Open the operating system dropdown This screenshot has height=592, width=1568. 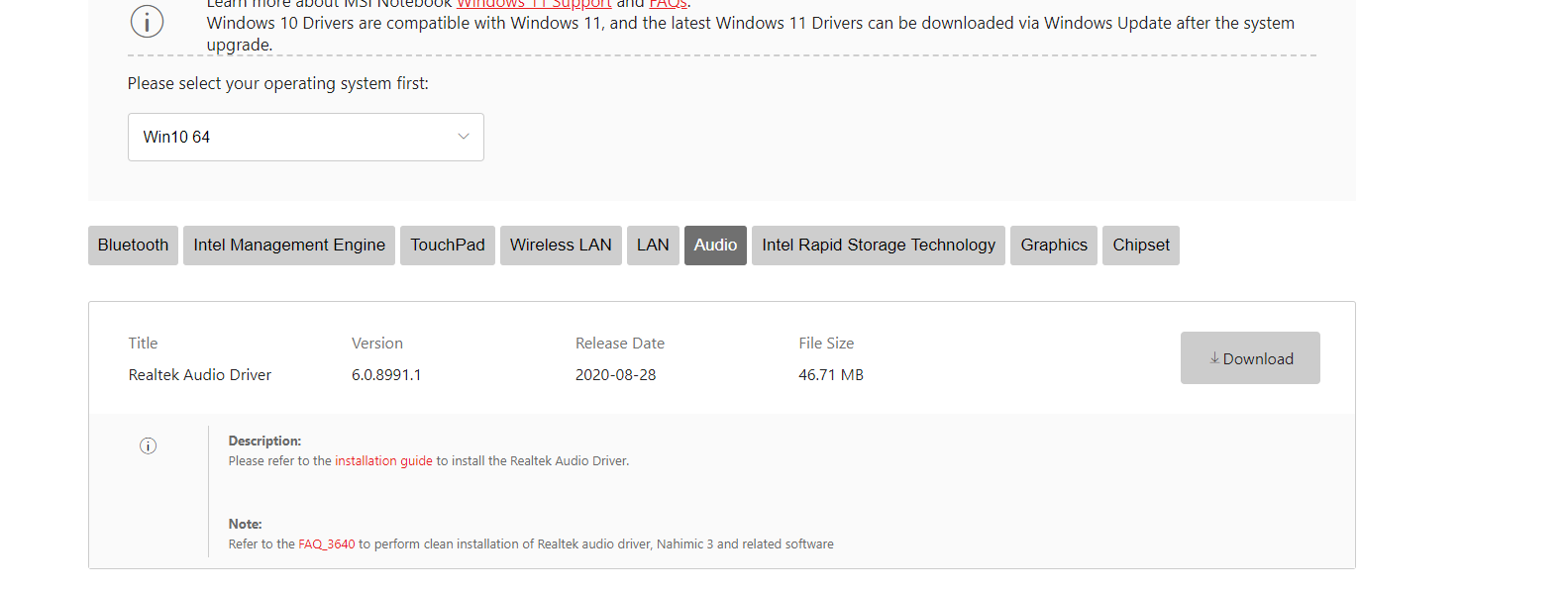point(305,137)
